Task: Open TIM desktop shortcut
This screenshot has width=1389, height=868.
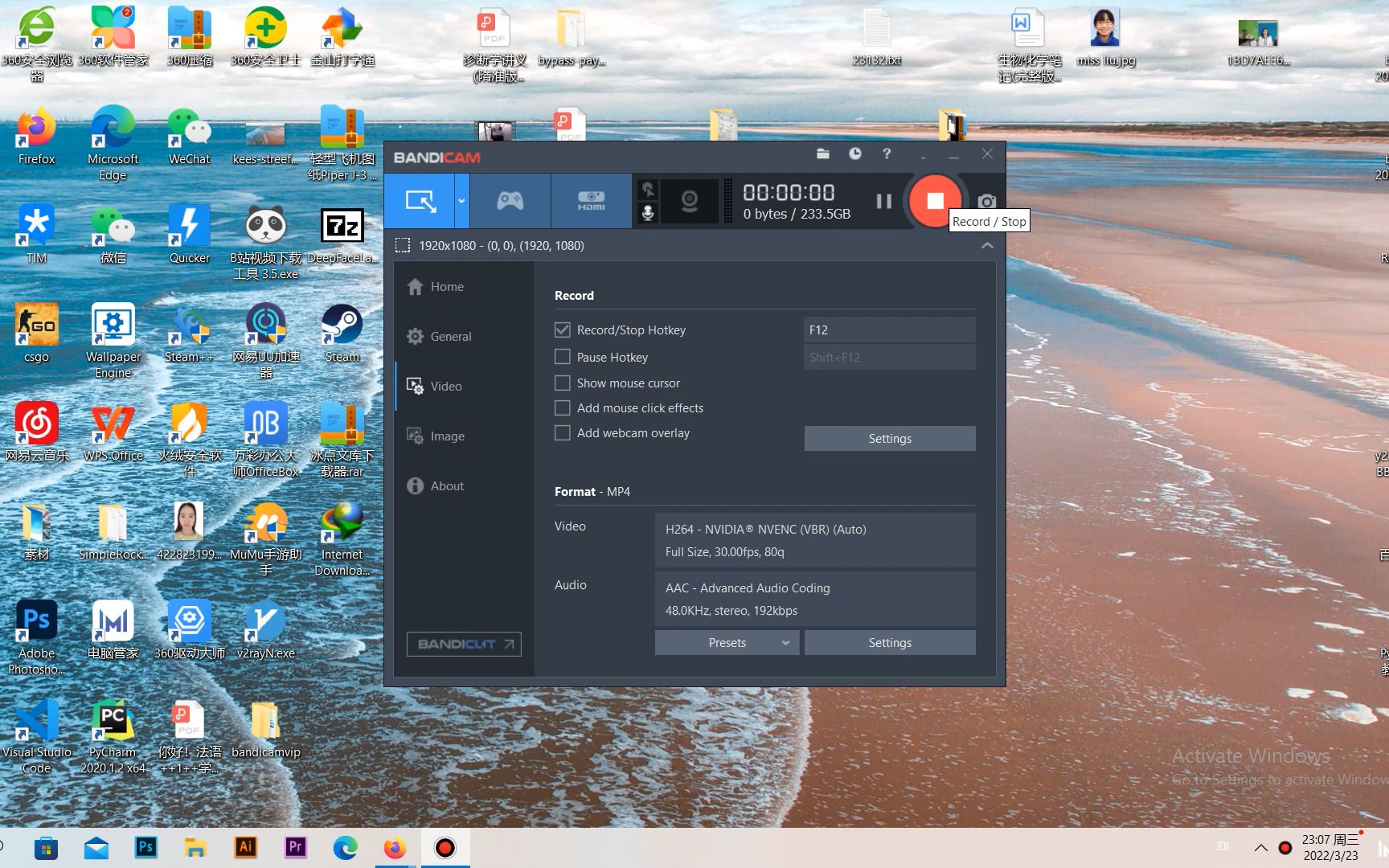Action: coord(36,235)
